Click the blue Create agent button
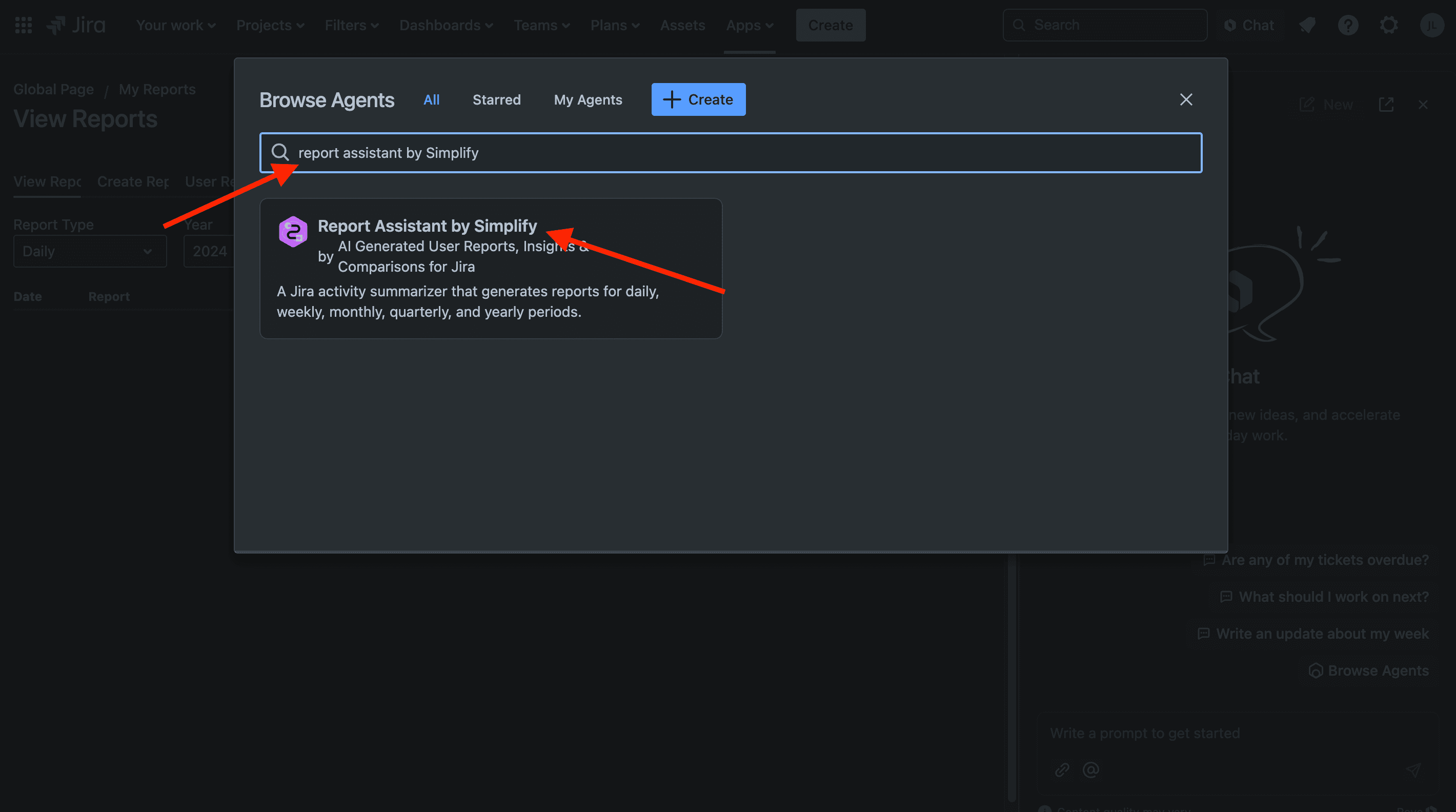The height and width of the screenshot is (812, 1456). coord(698,99)
